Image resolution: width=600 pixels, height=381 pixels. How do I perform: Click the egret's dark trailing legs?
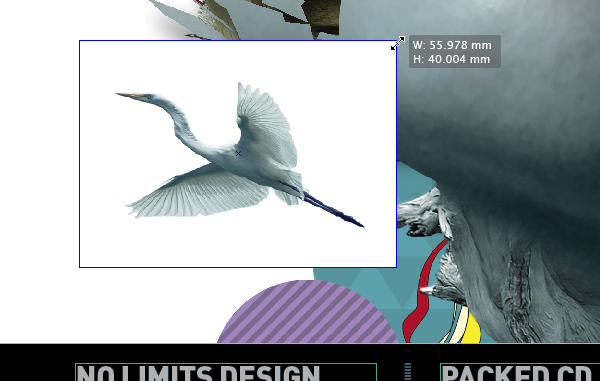click(329, 207)
